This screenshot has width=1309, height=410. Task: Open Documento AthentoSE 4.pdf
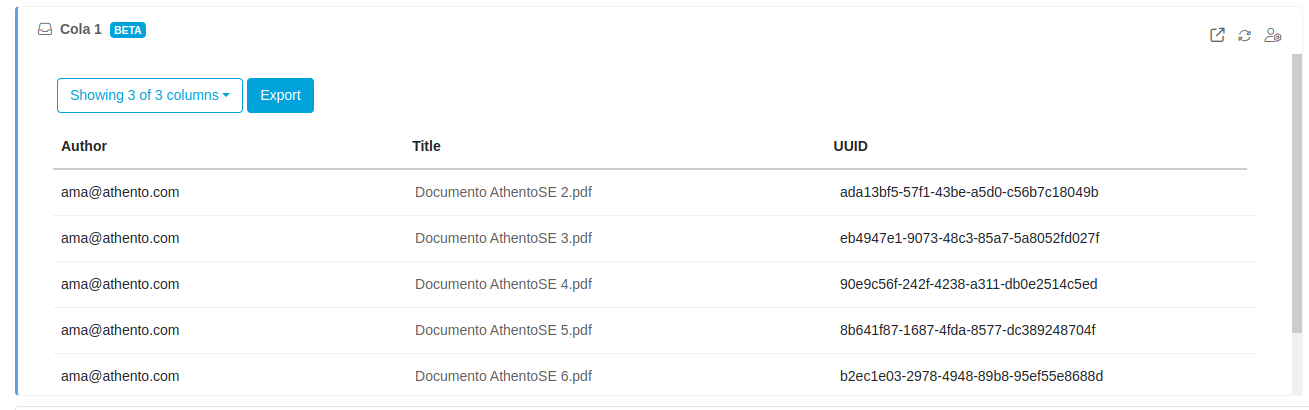pos(503,284)
